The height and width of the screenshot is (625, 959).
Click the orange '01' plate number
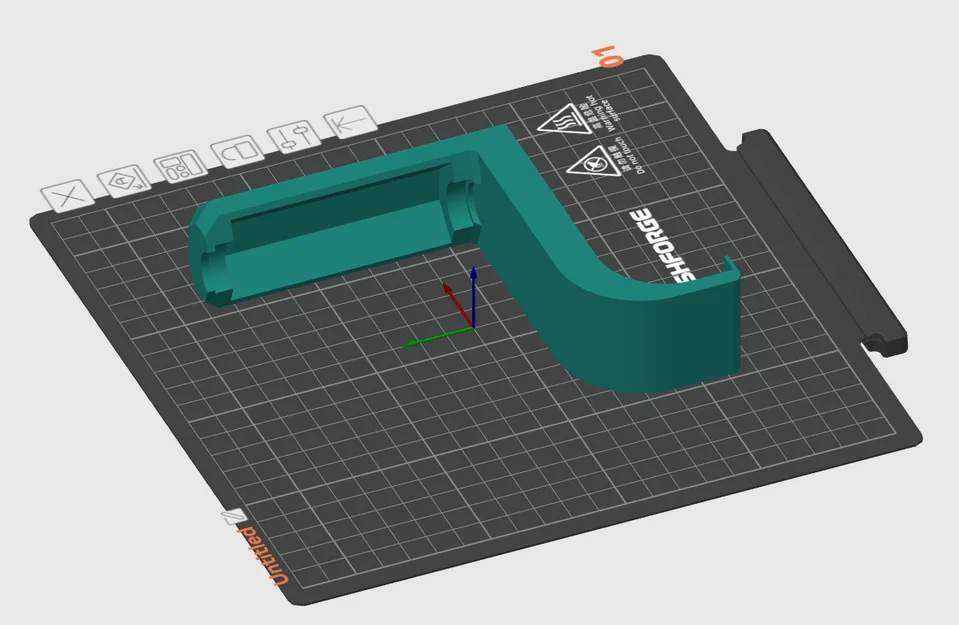pyautogui.click(x=609, y=56)
